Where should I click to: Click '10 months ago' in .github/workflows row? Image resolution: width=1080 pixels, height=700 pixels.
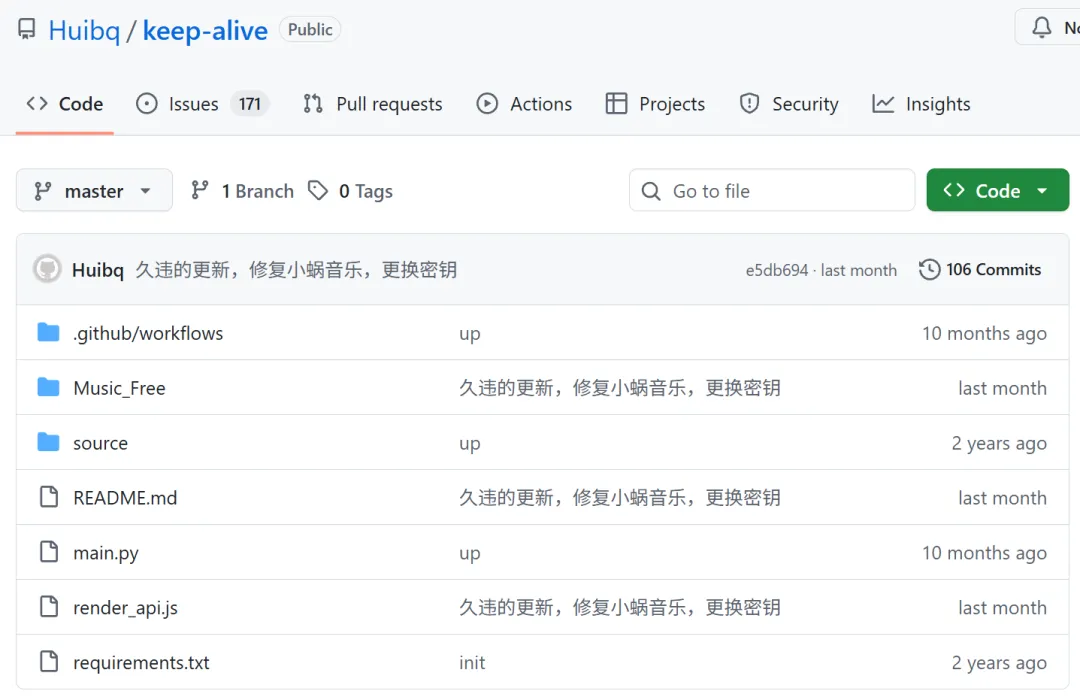point(984,333)
